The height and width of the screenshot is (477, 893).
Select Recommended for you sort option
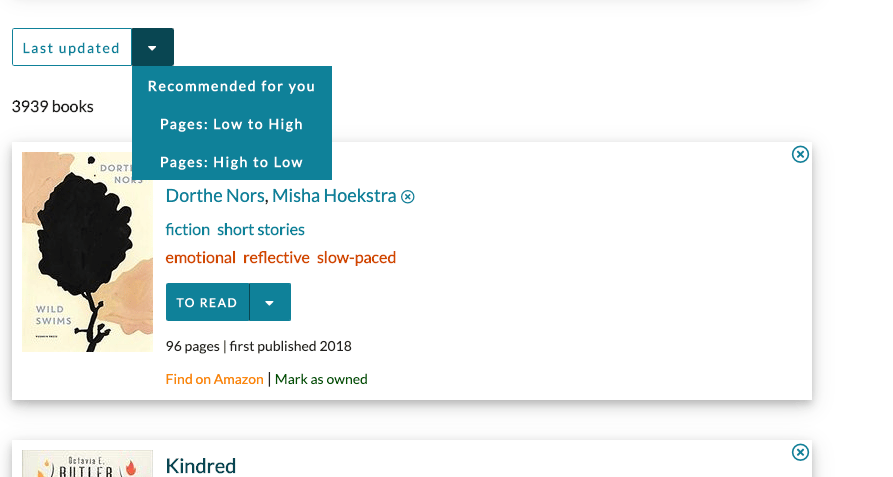pos(231,86)
